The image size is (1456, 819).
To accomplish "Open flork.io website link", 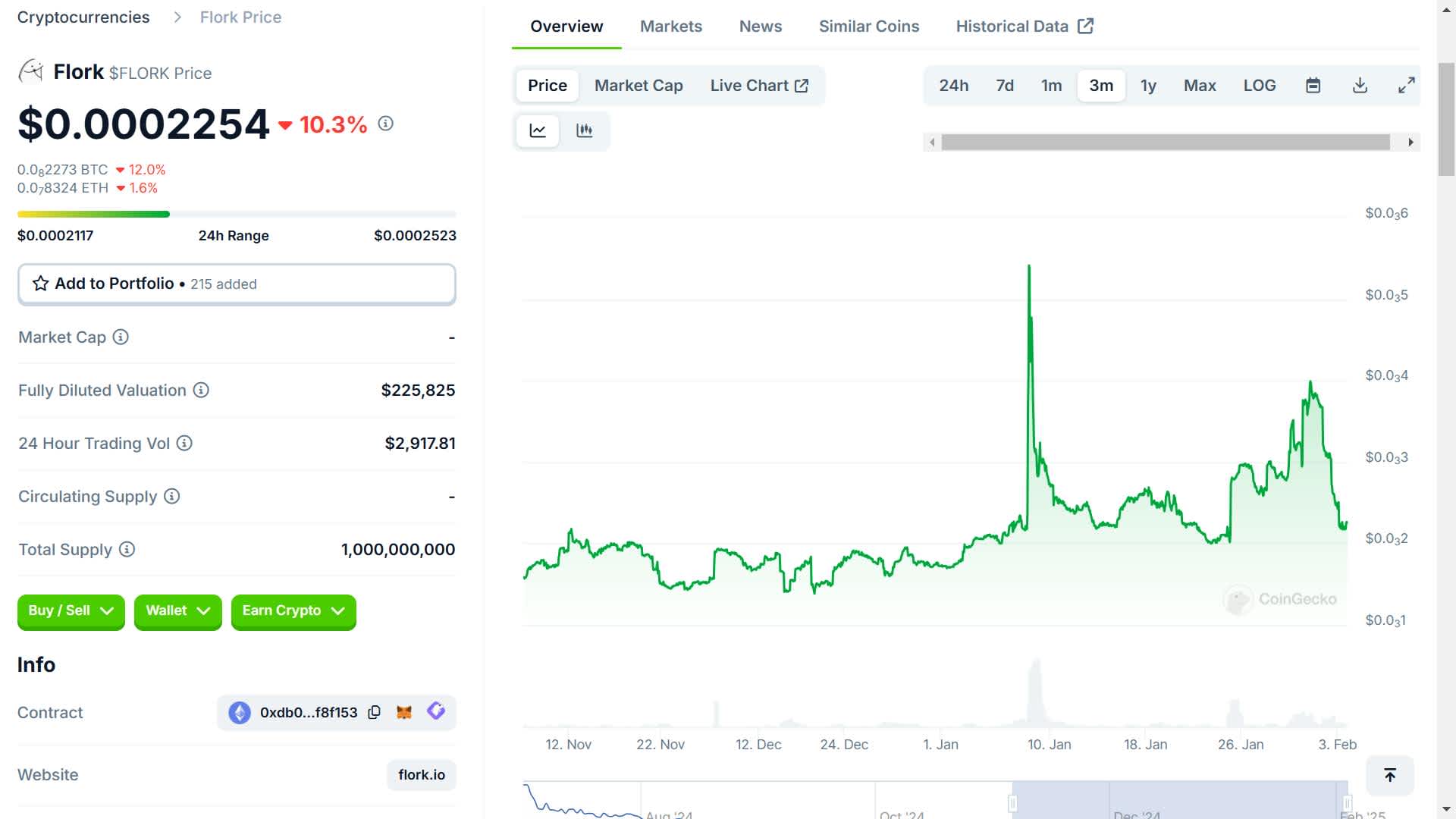I will pyautogui.click(x=422, y=775).
